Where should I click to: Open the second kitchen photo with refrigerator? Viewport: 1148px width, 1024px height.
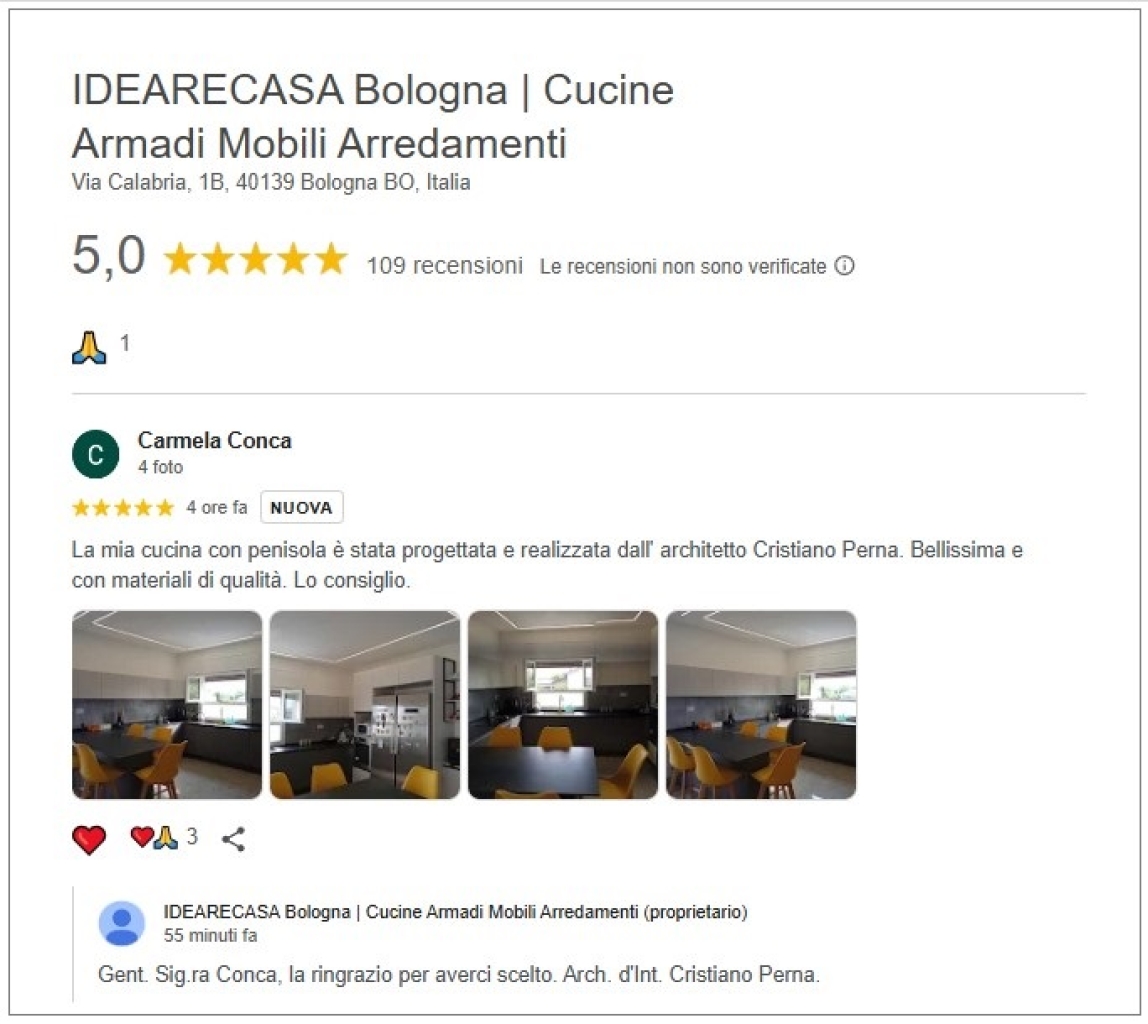click(365, 705)
